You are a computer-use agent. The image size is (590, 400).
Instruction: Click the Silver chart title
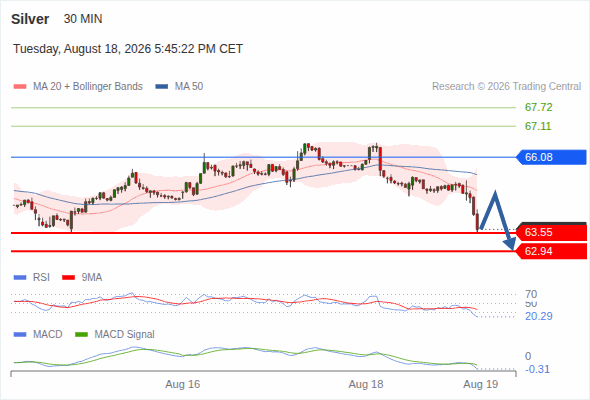tap(30, 19)
